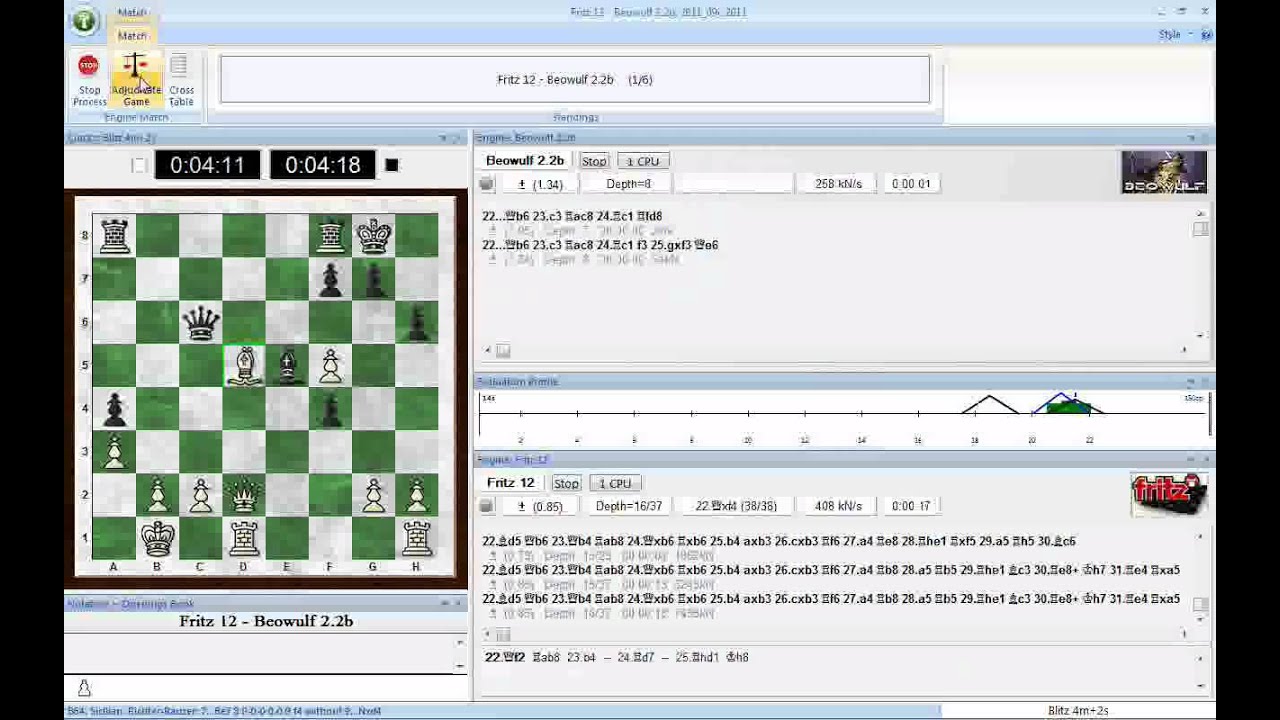Stop the Fritz 12 engine

coord(566,483)
